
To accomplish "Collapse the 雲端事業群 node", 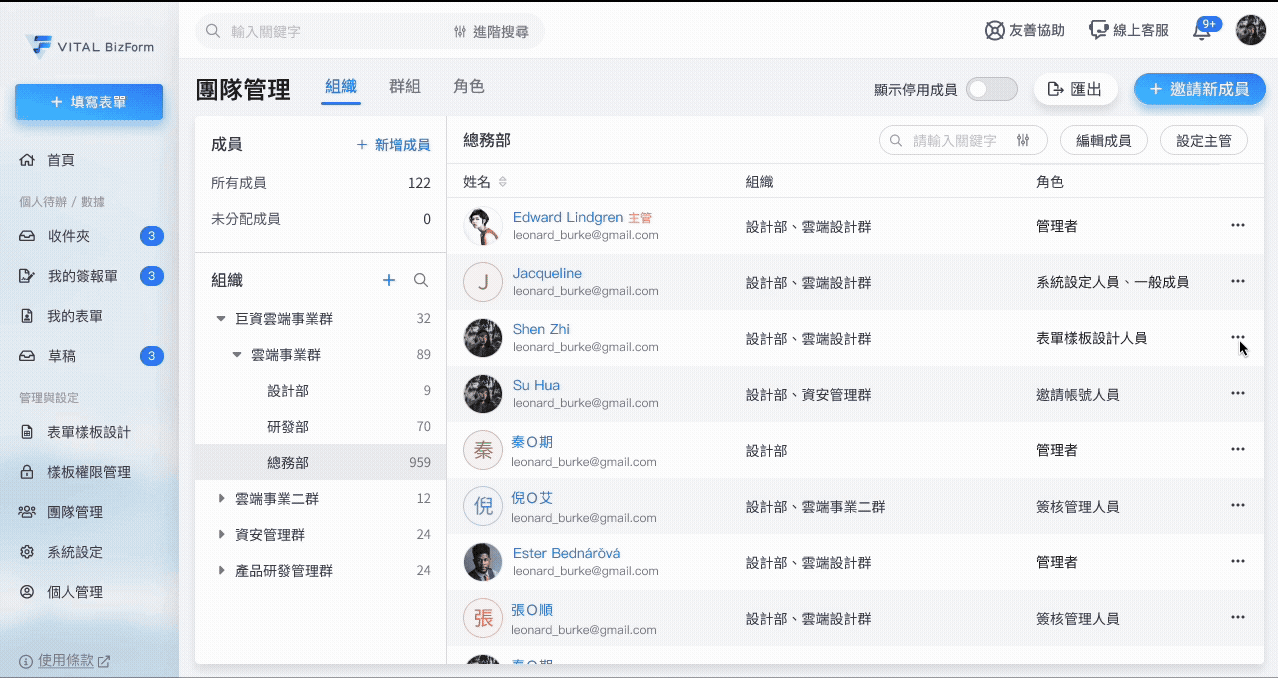I will tap(237, 355).
